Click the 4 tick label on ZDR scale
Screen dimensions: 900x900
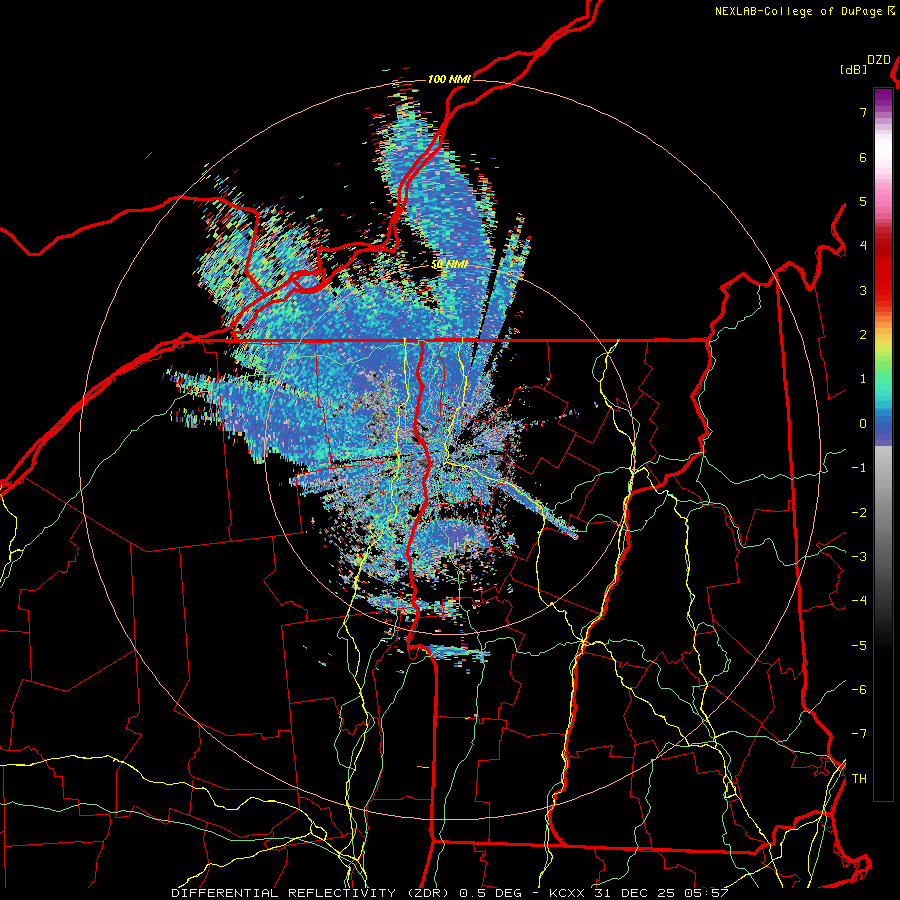[x=863, y=246]
